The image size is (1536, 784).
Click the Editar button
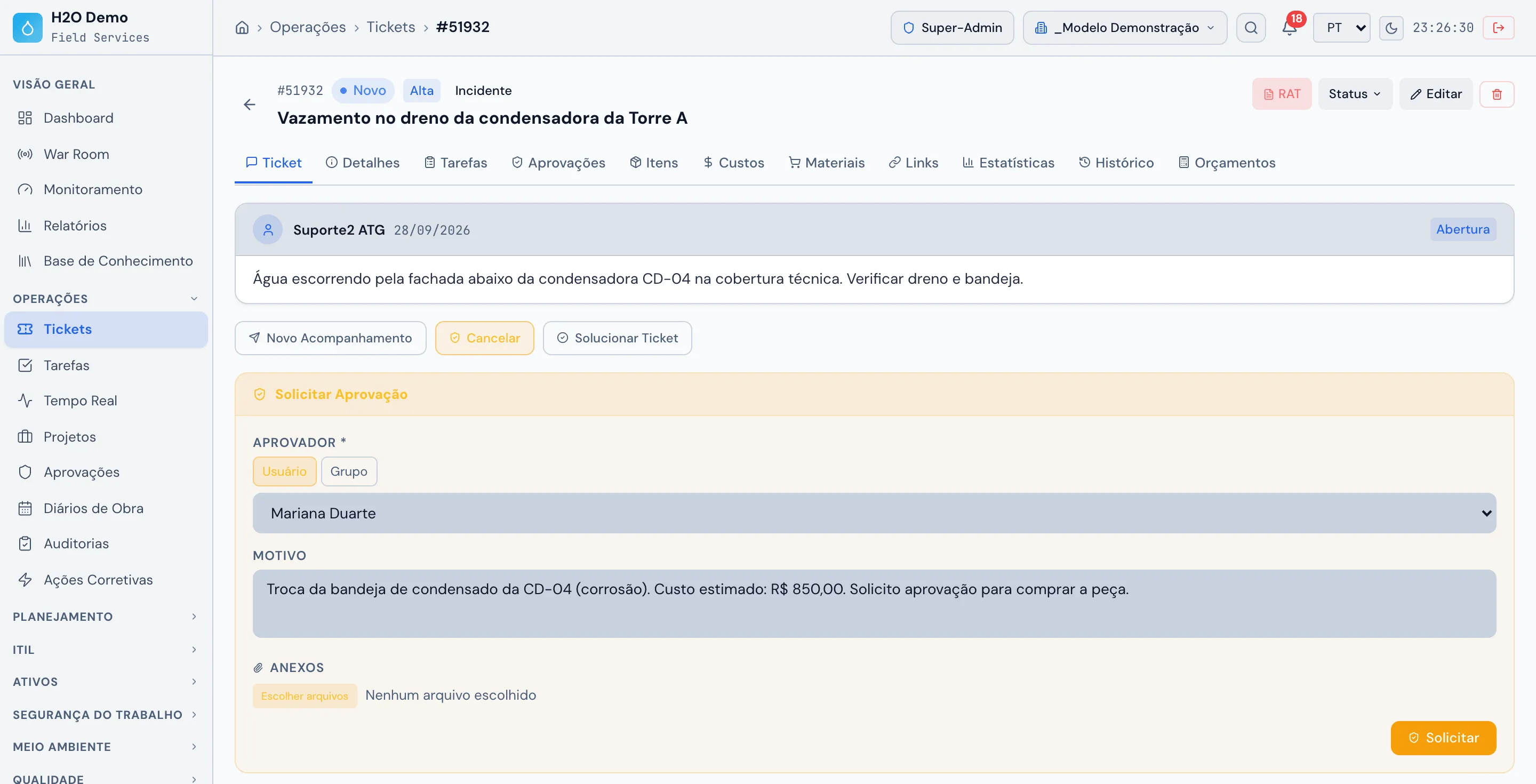(1436, 94)
